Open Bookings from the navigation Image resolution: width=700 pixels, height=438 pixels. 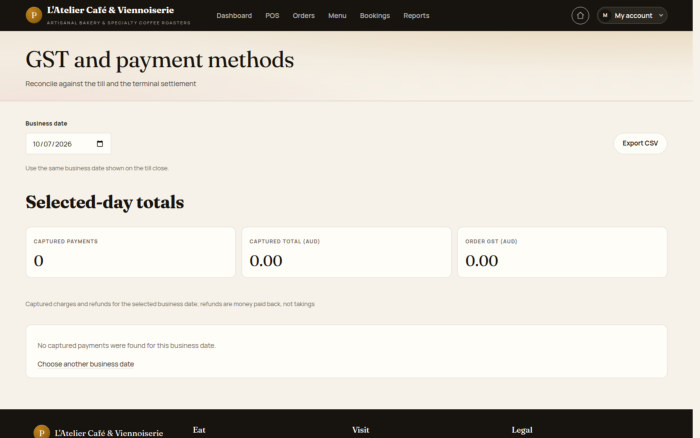[x=375, y=16]
